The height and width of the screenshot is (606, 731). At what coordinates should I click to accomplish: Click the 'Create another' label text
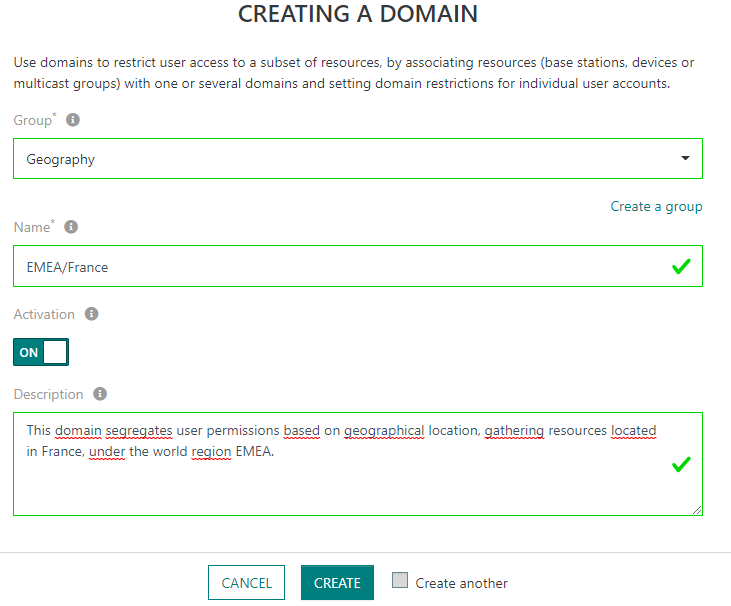tap(461, 583)
